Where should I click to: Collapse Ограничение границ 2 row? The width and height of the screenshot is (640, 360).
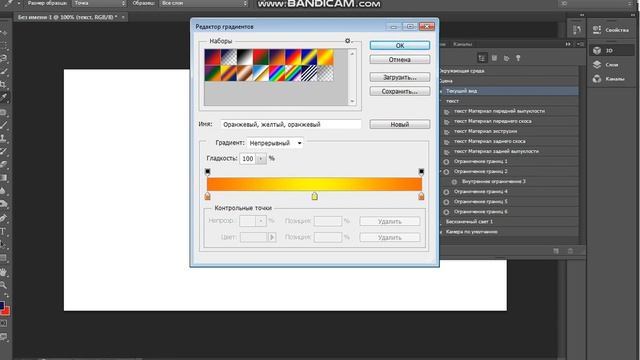tap(441, 171)
